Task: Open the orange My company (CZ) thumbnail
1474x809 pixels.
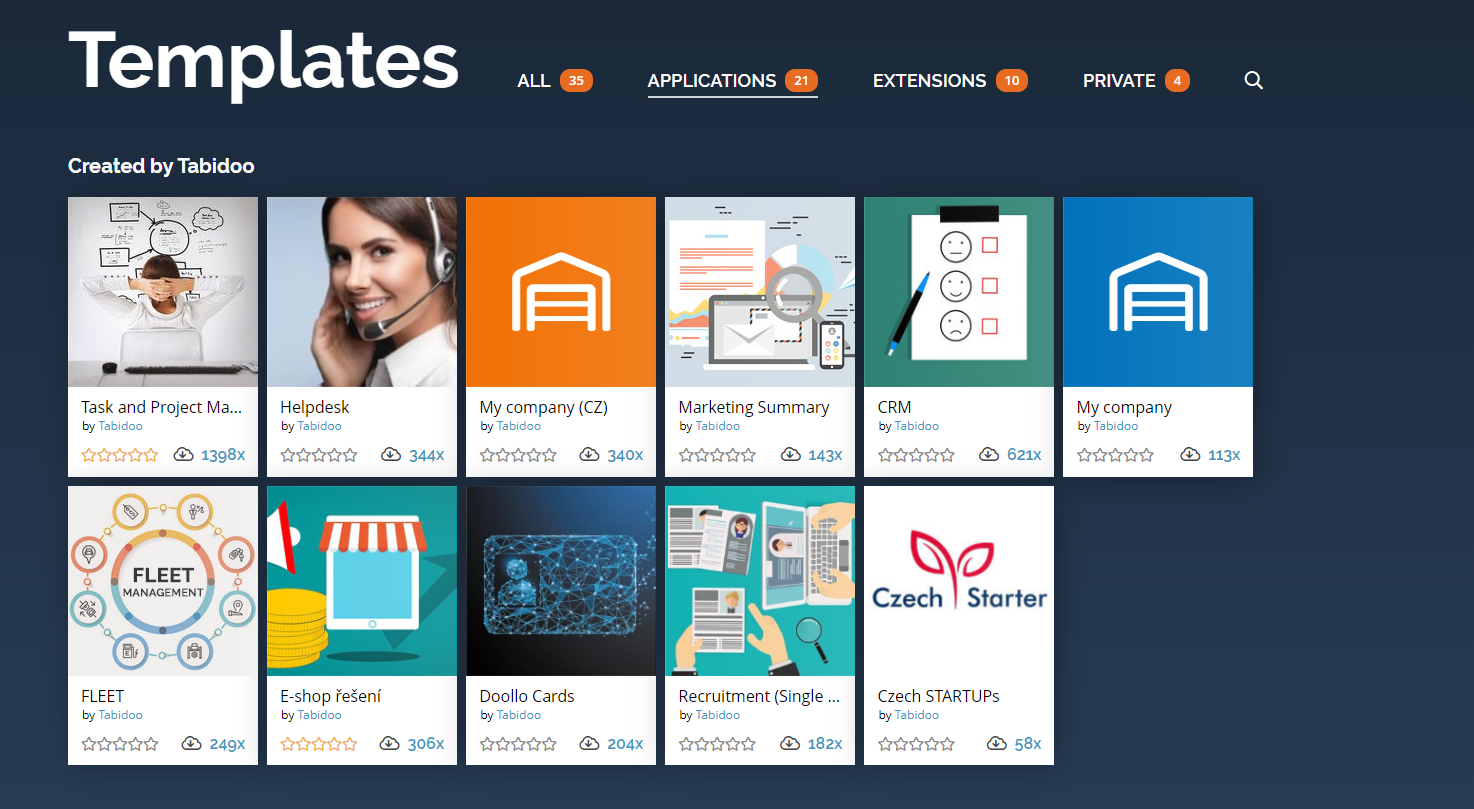Action: (x=561, y=292)
